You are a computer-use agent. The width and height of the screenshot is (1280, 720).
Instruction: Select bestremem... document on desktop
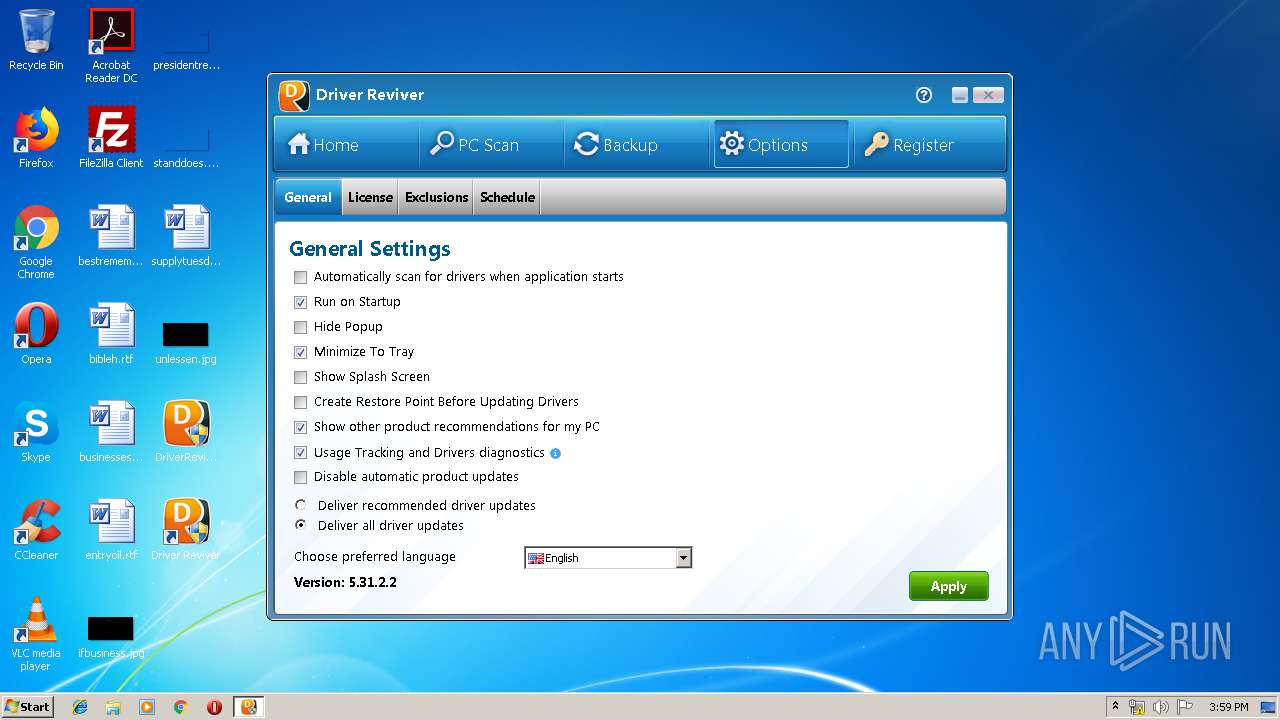click(111, 236)
